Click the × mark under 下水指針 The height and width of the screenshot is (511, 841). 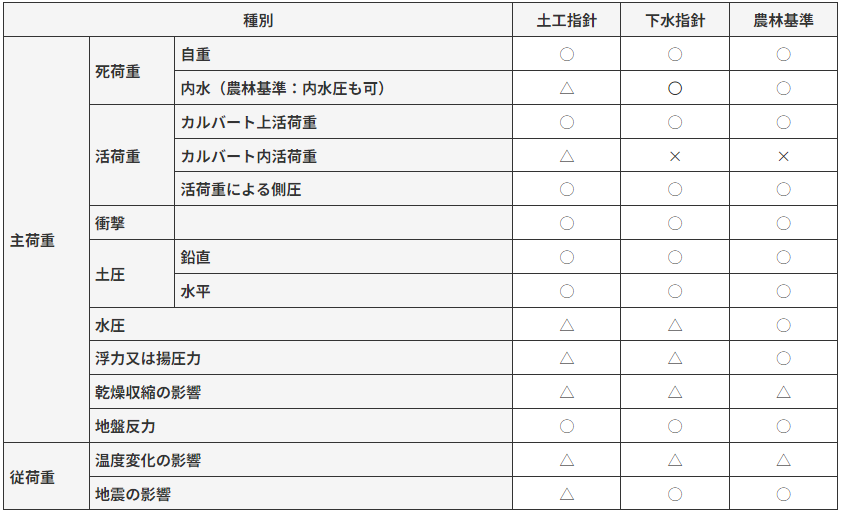pyautogui.click(x=675, y=157)
